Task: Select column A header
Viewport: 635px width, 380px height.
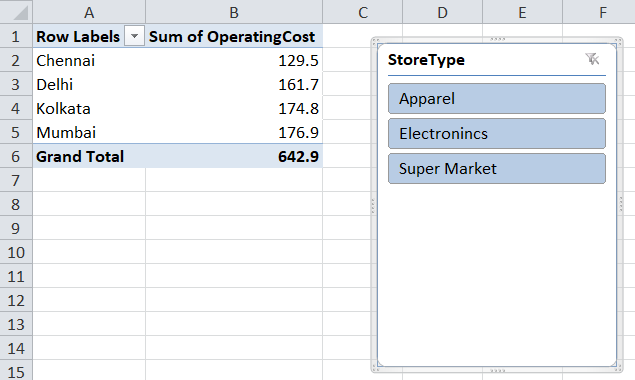Action: [x=89, y=12]
